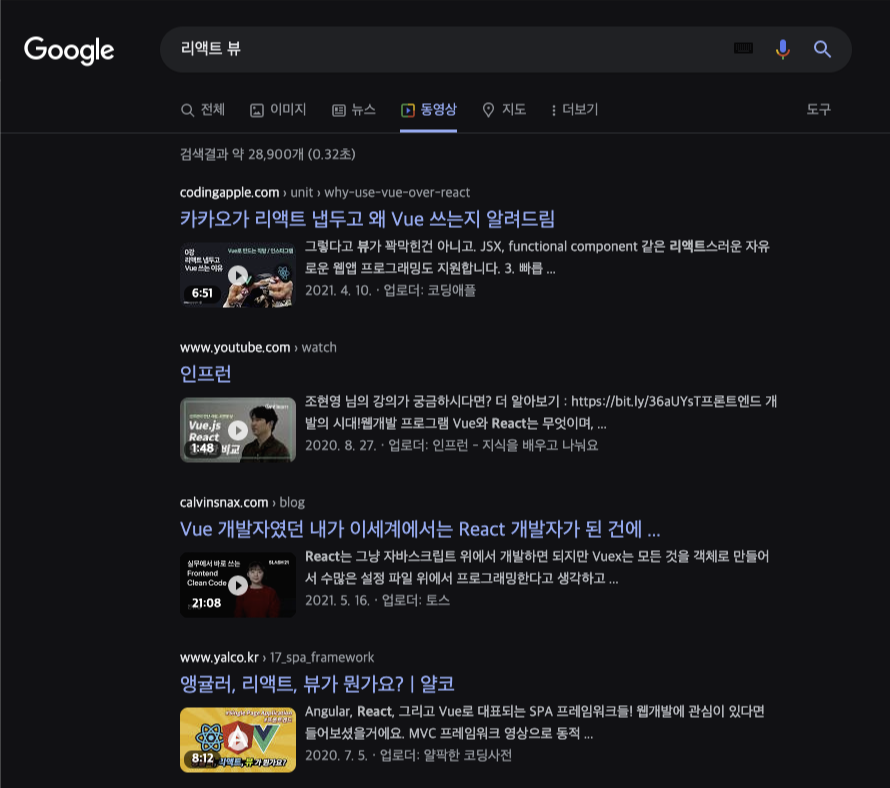
Task: Play the 21:08 Frontend Clean Code thumbnail
Action: click(238, 585)
